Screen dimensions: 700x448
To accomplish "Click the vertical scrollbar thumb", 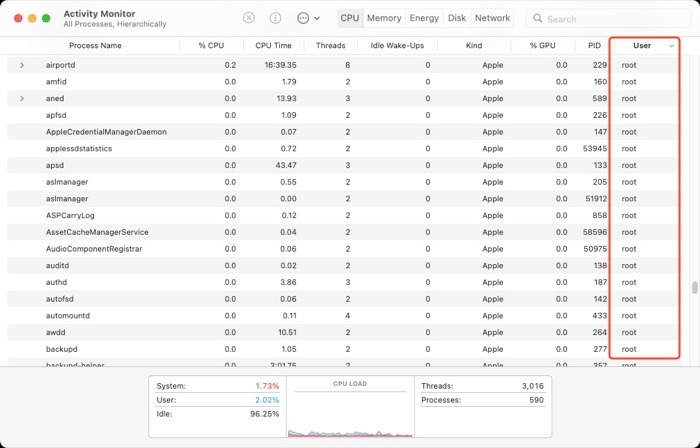I will pos(694,288).
